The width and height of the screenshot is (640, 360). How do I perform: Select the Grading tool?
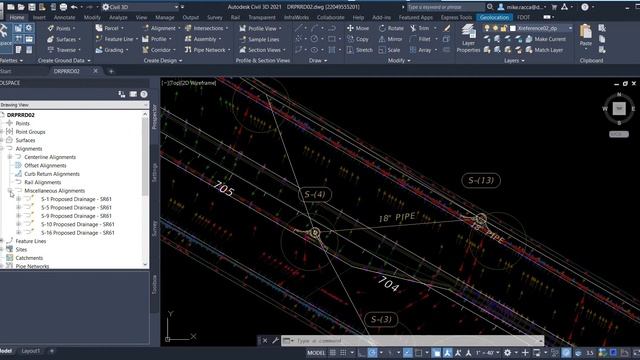(111, 50)
